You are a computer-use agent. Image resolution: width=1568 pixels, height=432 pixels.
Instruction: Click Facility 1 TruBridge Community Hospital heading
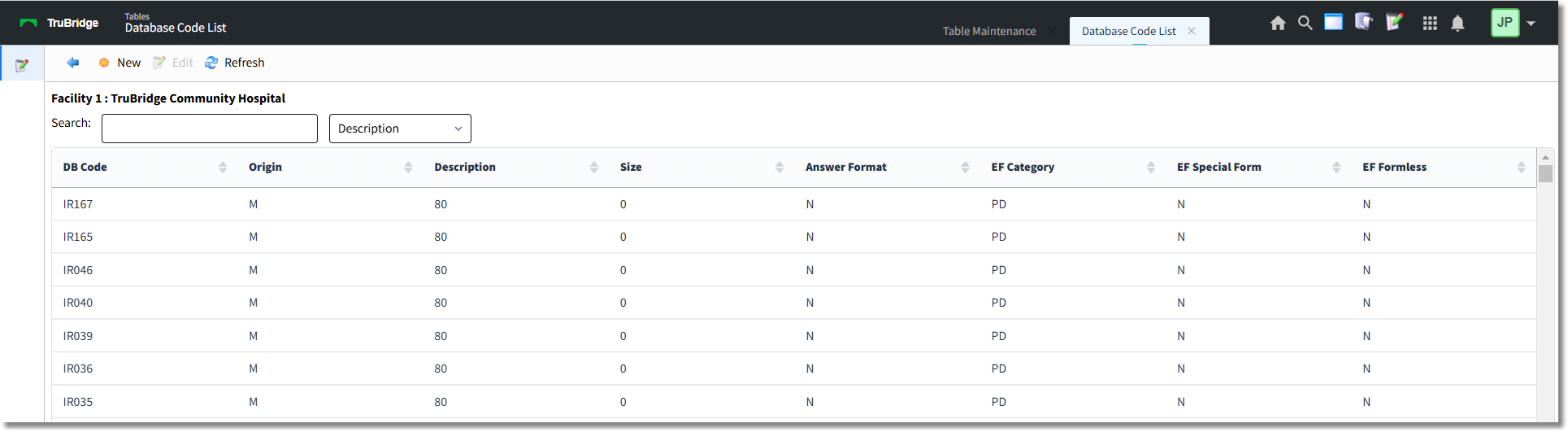click(x=168, y=98)
